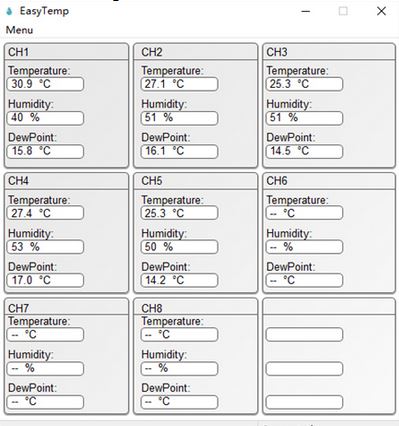Click CH4 humidity field showing 53 %

coord(45,247)
